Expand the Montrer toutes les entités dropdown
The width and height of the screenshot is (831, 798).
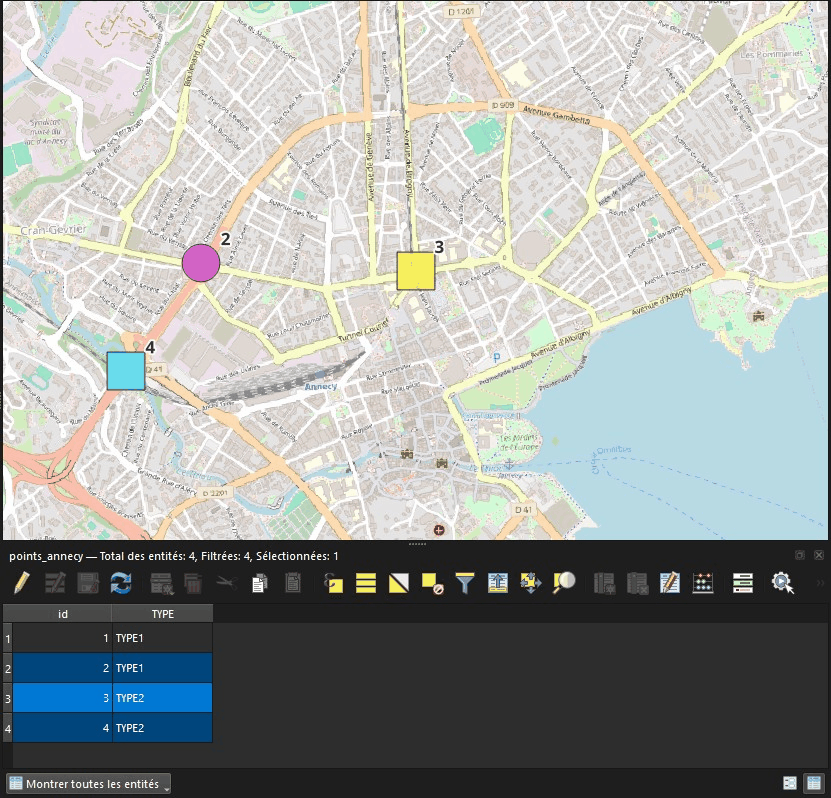(89, 783)
